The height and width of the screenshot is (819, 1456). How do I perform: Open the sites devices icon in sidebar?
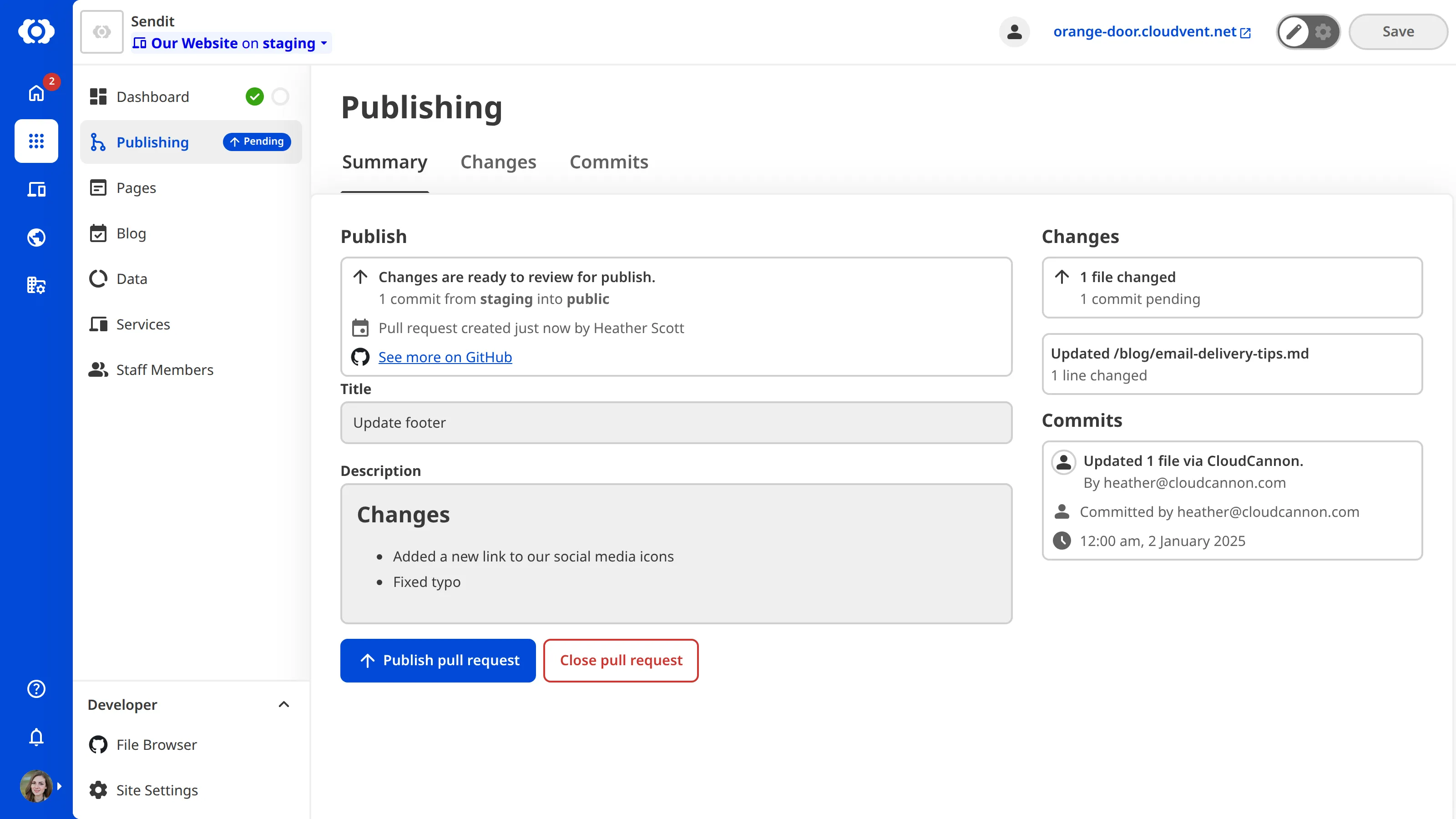point(36,189)
